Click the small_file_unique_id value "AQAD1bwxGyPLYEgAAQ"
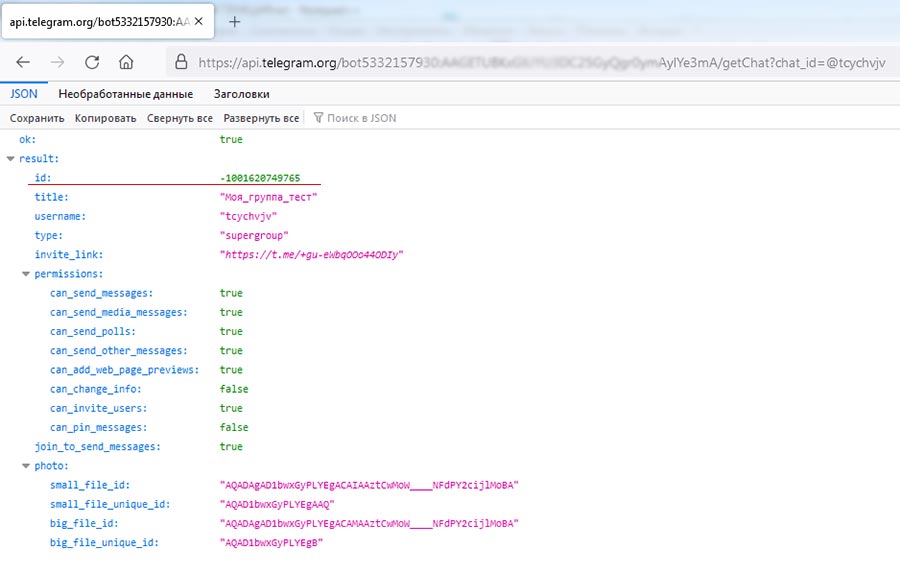 (277, 504)
